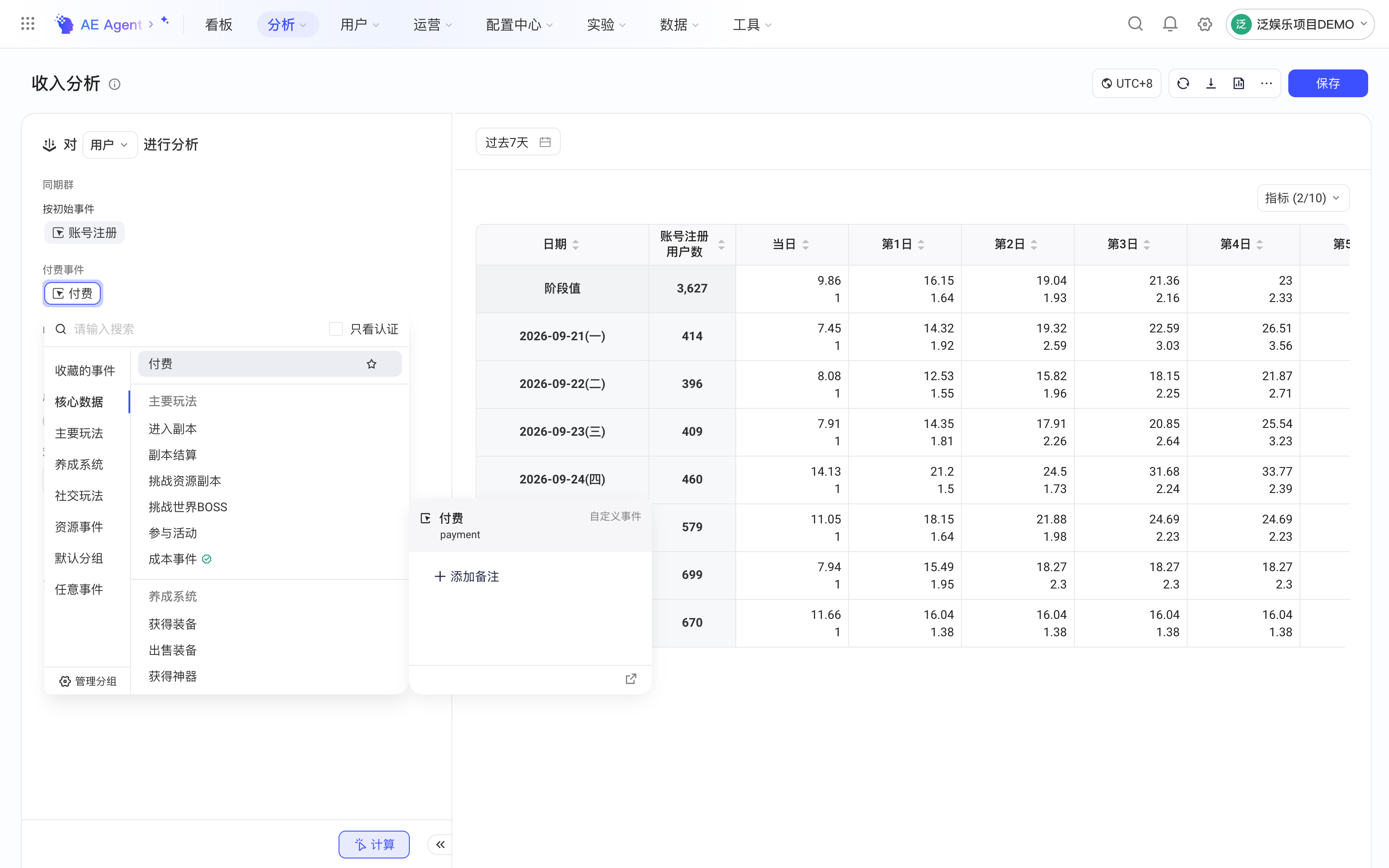Click calendar icon in 过去7天 picker

tap(545, 142)
